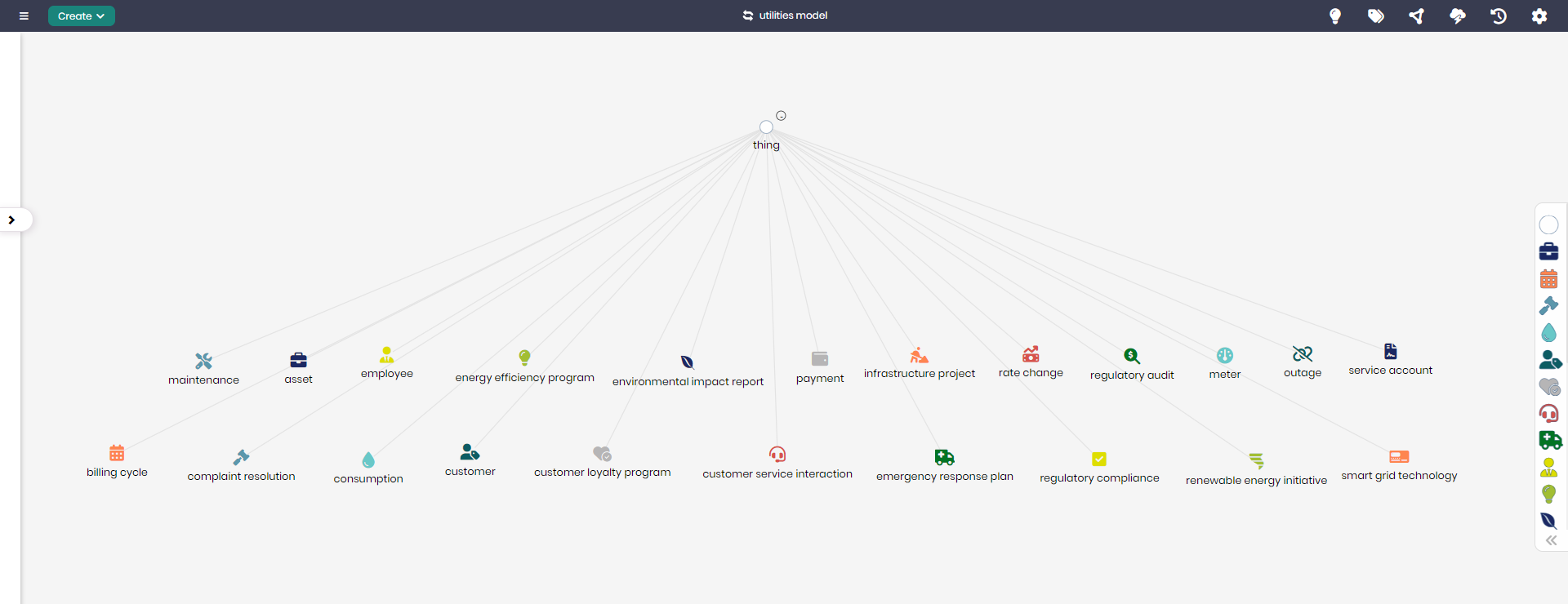
Task: Click the 'emergency response plan' label
Action: (x=945, y=477)
